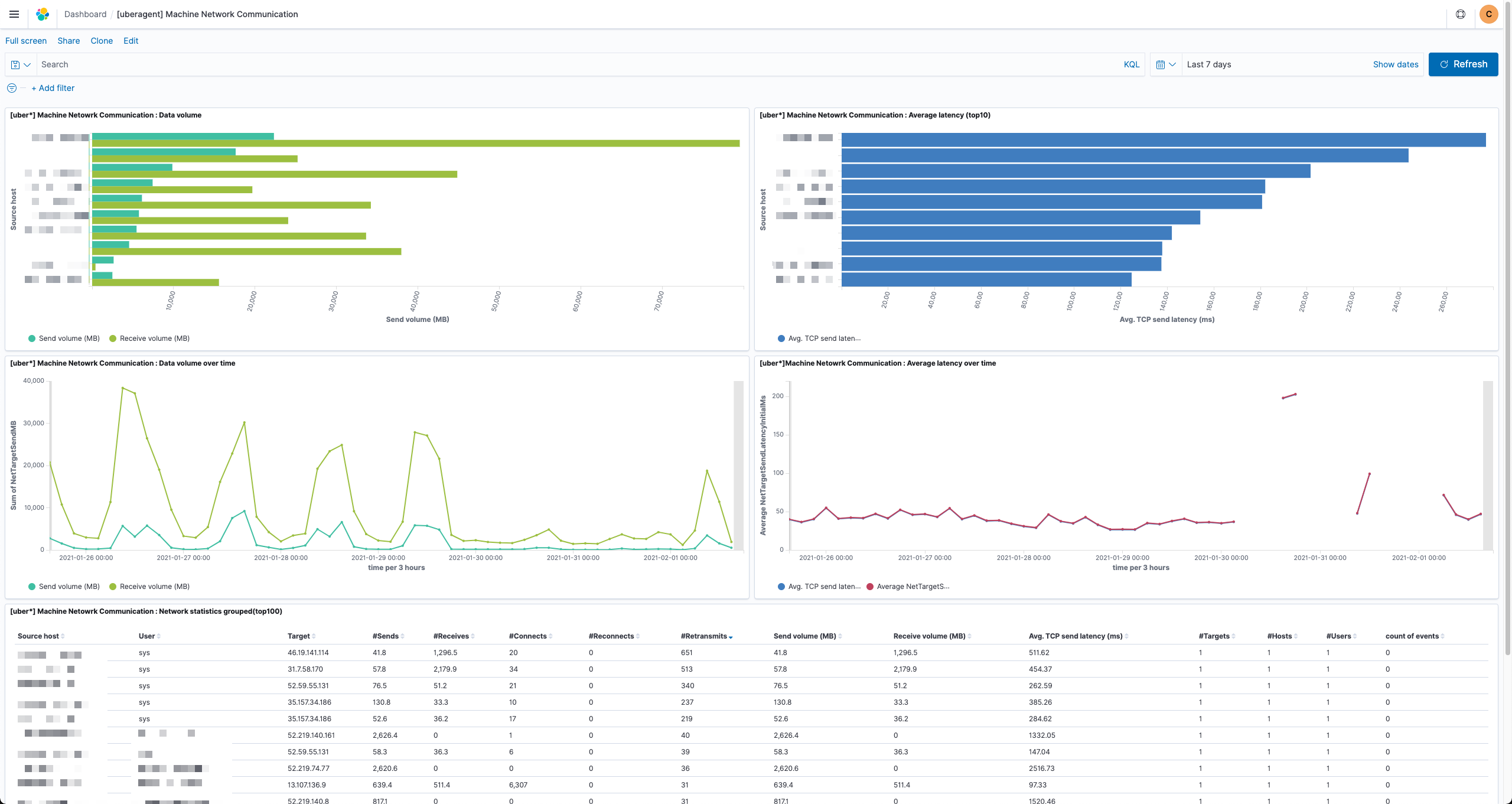
Task: Open the saved query menu icon
Action: click(21, 64)
